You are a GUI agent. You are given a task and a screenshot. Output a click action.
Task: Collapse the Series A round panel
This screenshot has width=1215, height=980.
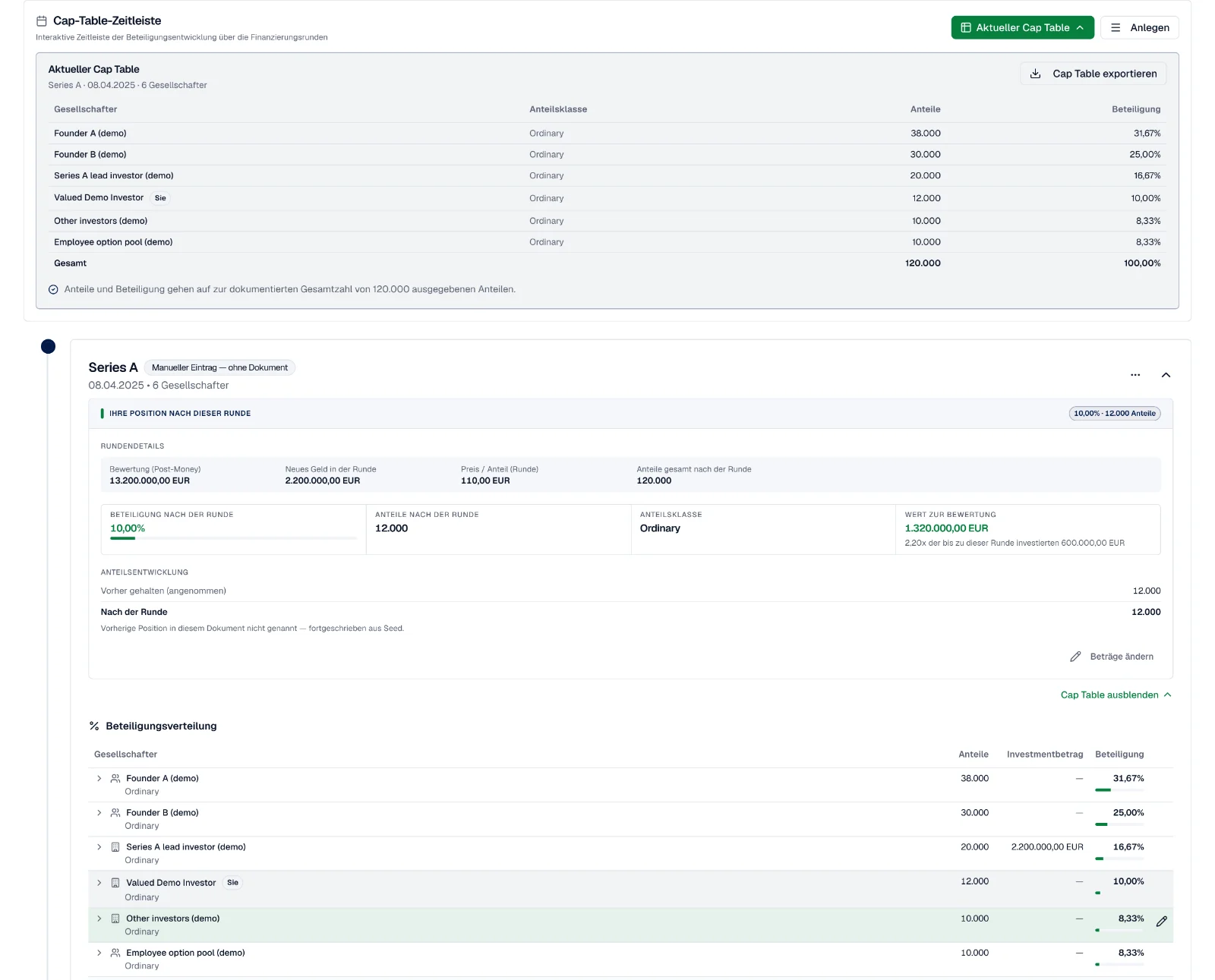pyautogui.click(x=1166, y=375)
